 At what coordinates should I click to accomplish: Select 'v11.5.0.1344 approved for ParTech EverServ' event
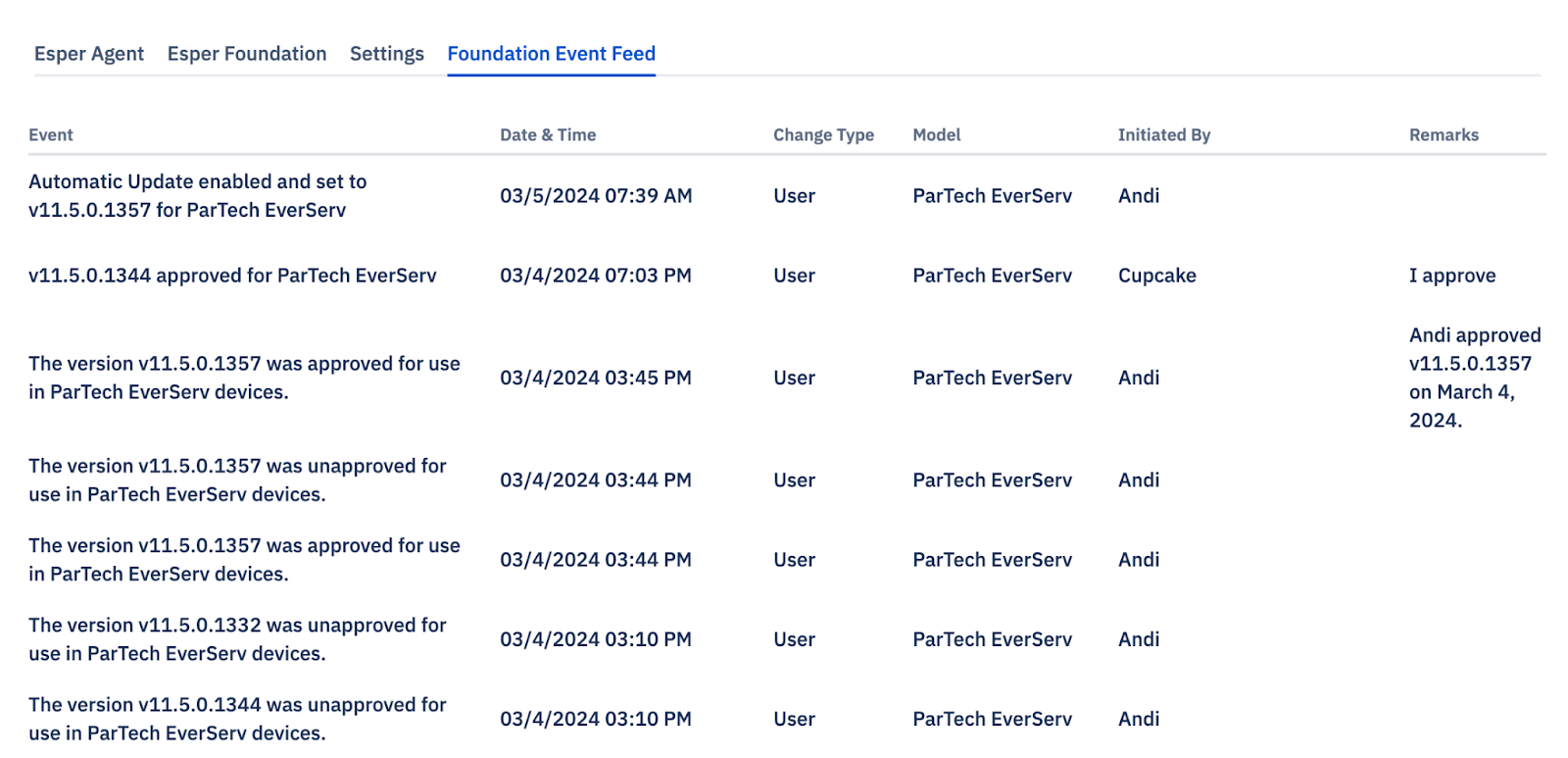[232, 276]
